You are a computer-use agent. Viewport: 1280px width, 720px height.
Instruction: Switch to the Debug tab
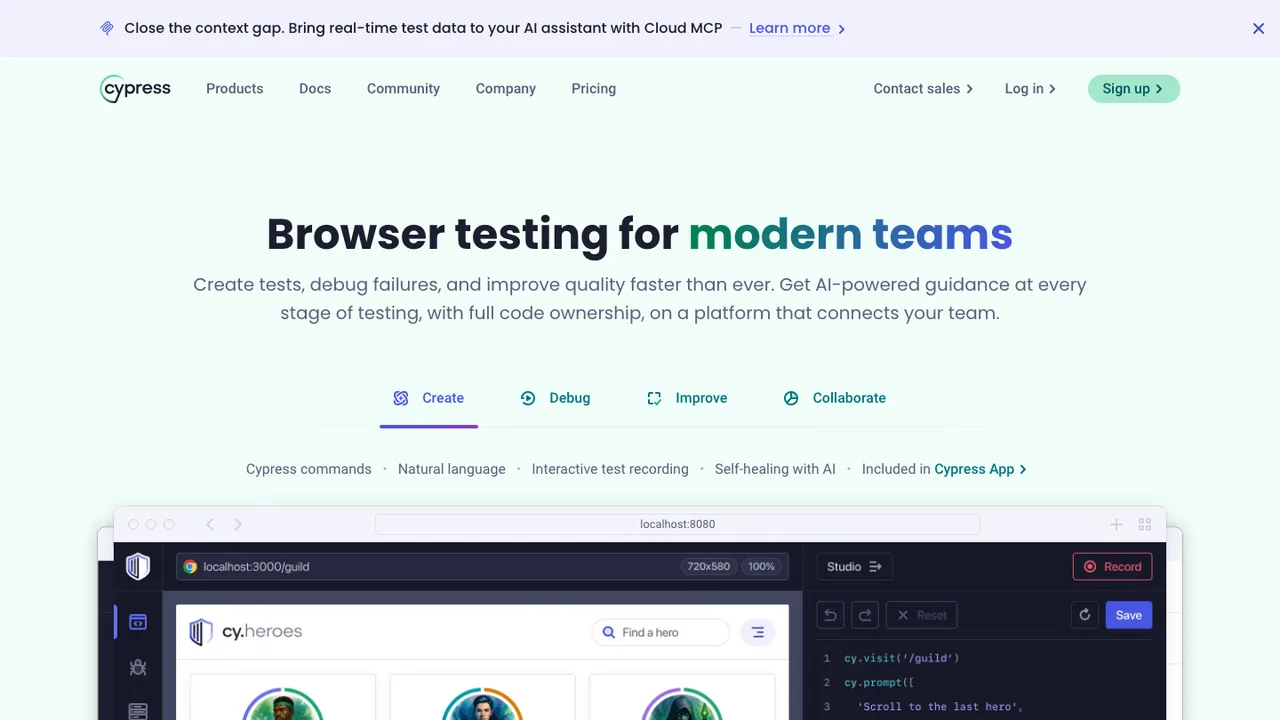556,398
